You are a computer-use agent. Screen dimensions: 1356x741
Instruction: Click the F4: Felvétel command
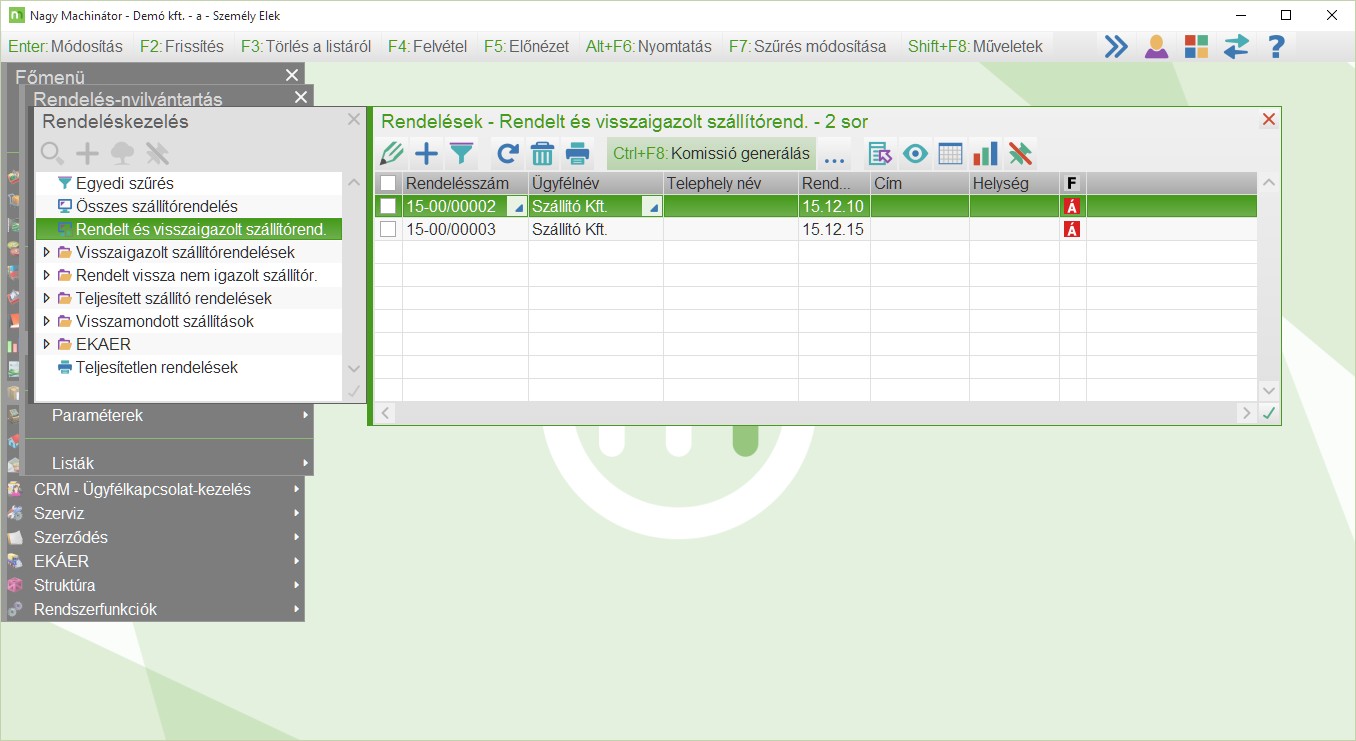pyautogui.click(x=427, y=46)
